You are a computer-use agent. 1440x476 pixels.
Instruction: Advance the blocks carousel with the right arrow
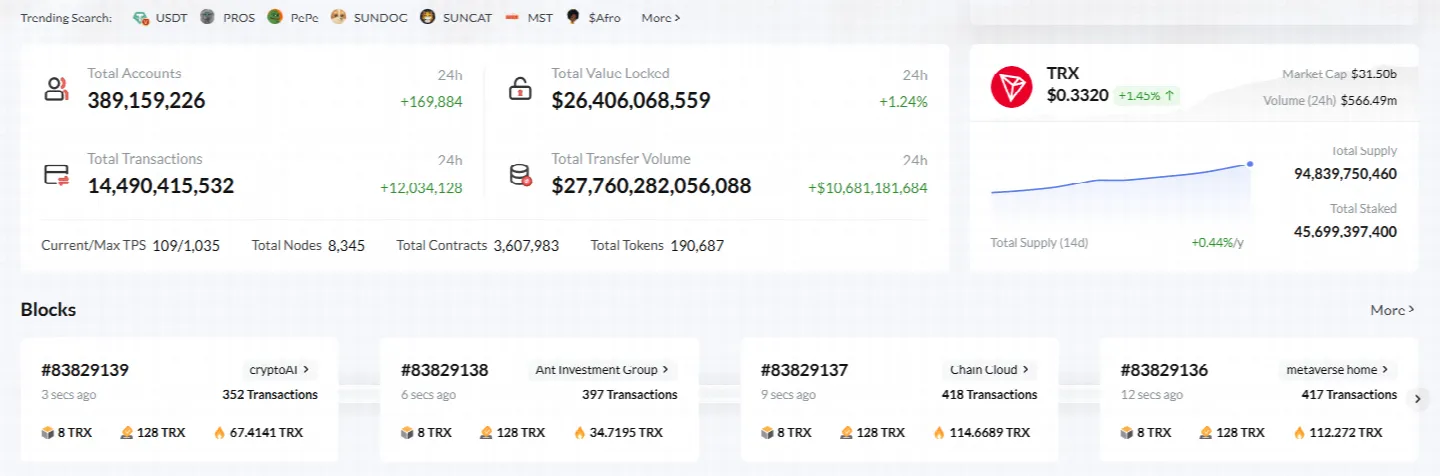click(x=1417, y=399)
